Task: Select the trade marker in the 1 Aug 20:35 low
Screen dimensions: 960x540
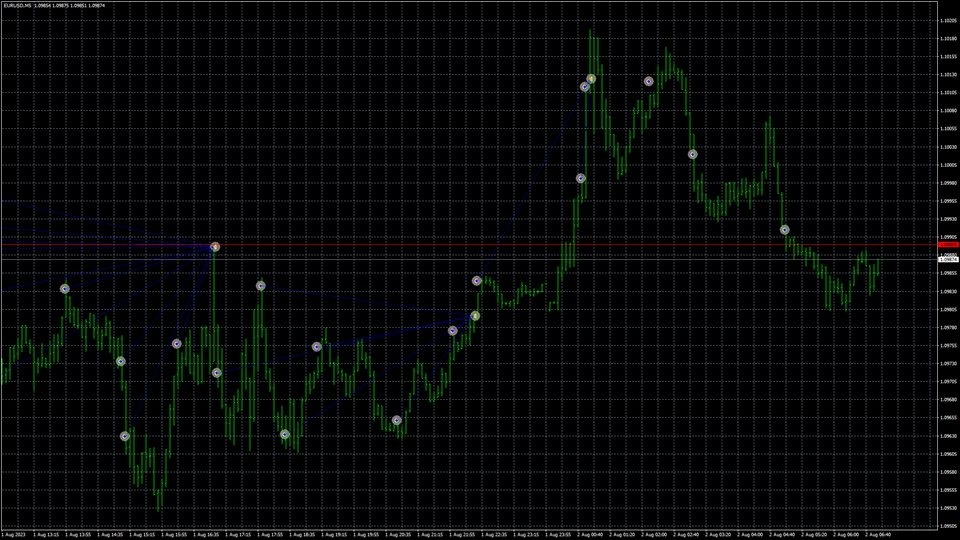Action: (397, 420)
